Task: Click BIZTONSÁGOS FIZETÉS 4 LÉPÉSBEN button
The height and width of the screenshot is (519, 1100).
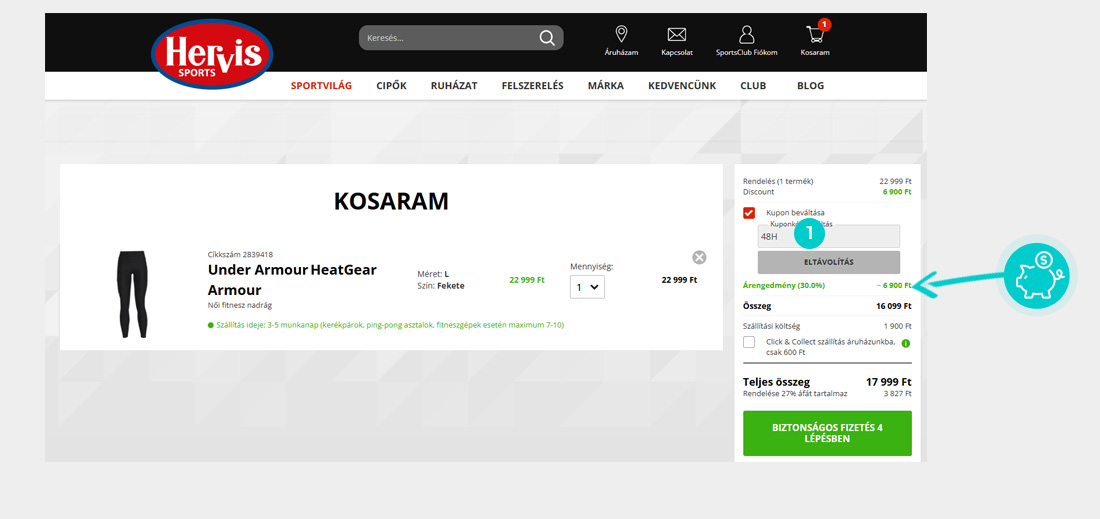Action: (x=827, y=433)
